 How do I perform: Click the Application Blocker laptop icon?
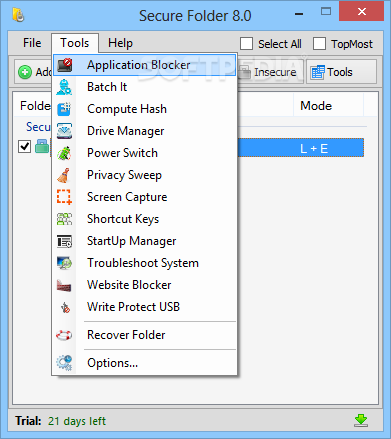tap(64, 65)
